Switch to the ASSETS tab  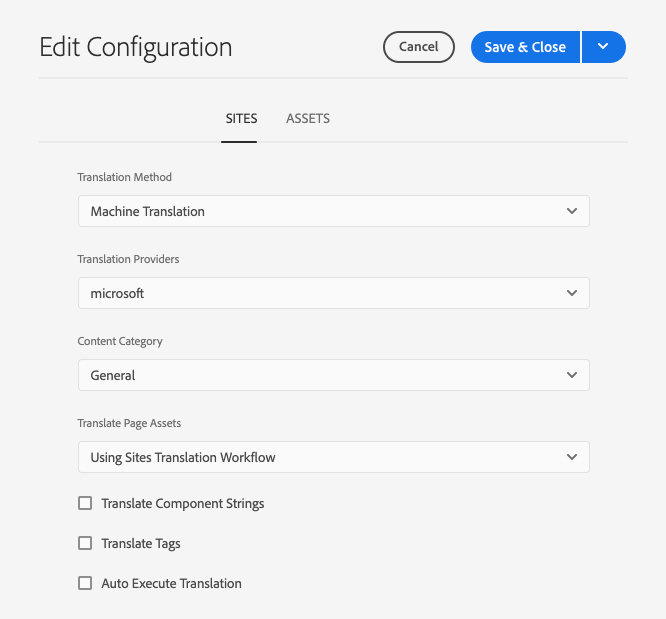tap(308, 118)
